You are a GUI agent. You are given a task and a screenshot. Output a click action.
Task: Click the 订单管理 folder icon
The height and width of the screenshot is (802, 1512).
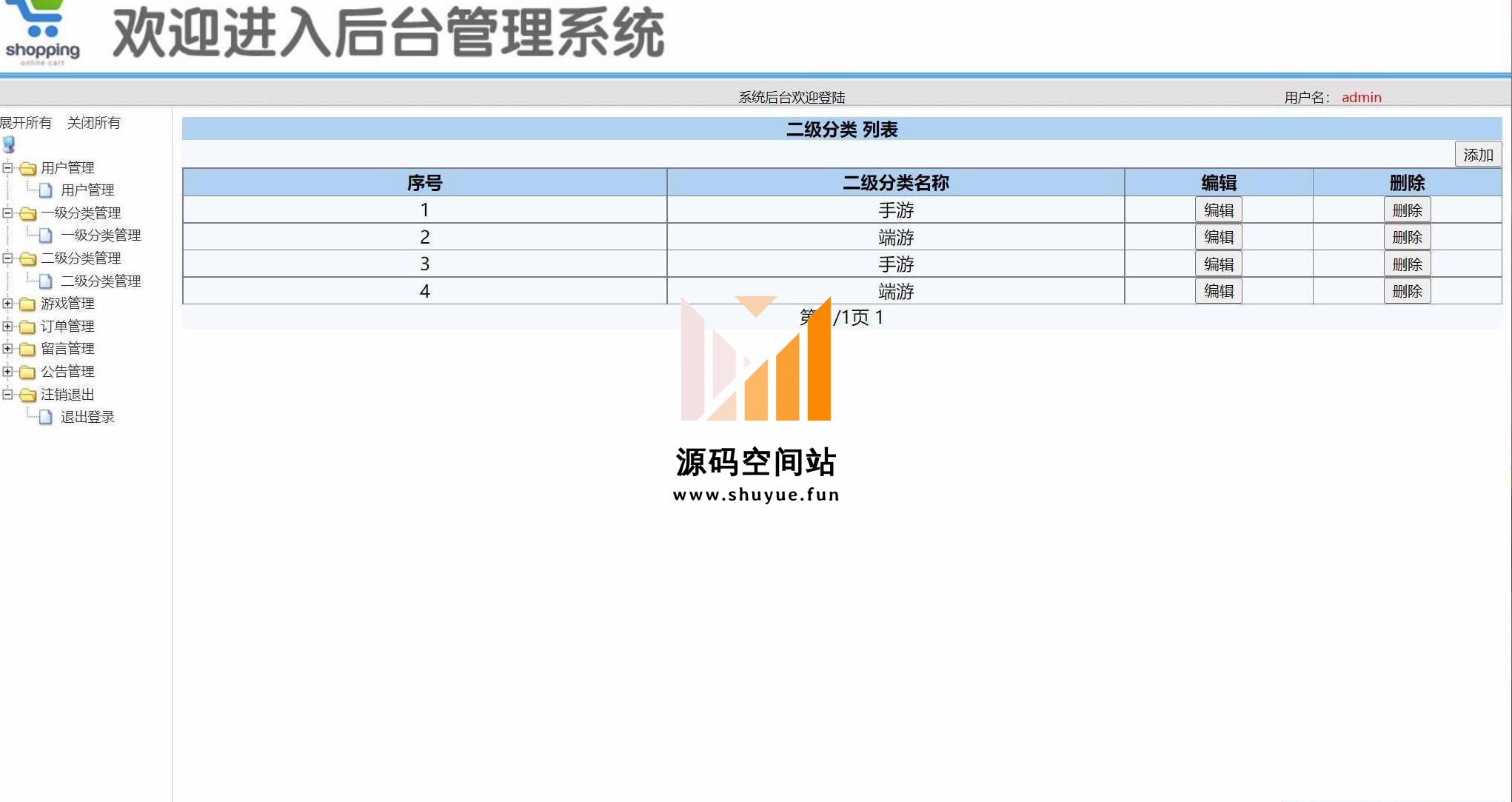click(x=28, y=327)
